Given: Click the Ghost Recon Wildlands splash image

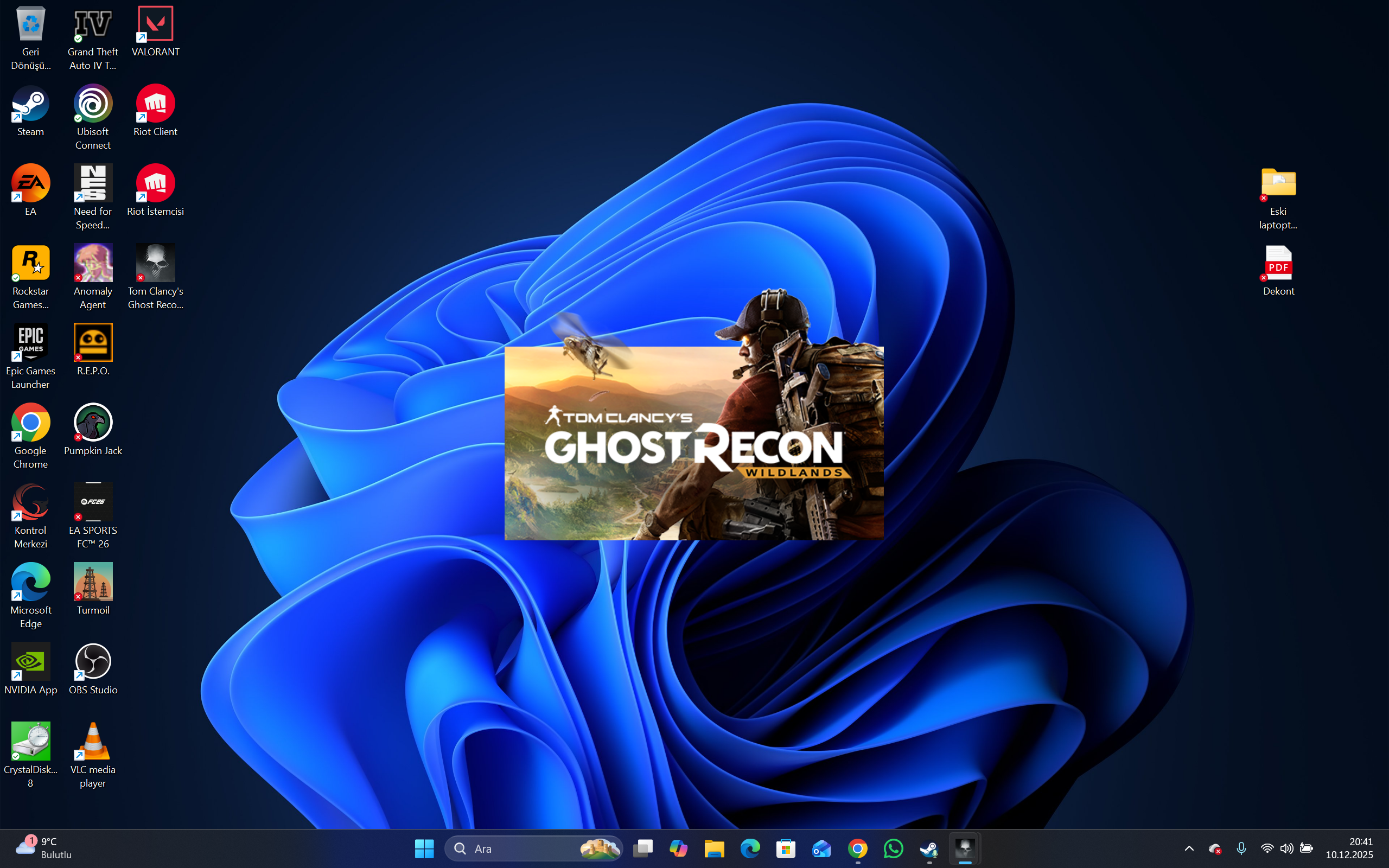Looking at the screenshot, I should point(694,443).
